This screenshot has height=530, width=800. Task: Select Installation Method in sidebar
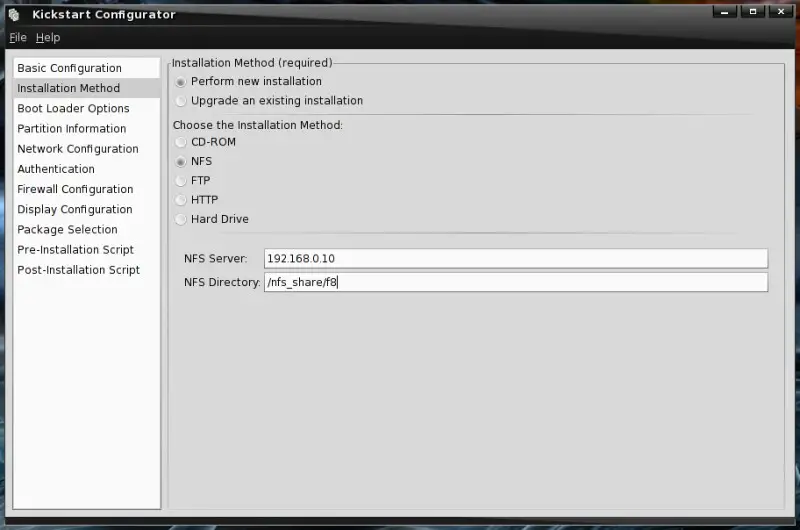pyautogui.click(x=87, y=88)
